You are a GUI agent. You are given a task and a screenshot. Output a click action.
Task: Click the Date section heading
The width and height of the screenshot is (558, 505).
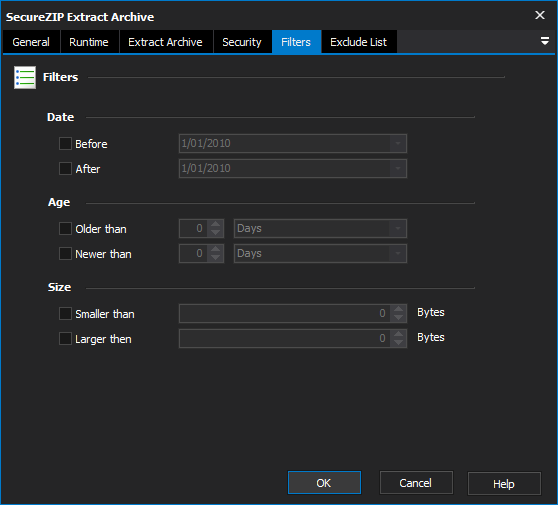60,117
